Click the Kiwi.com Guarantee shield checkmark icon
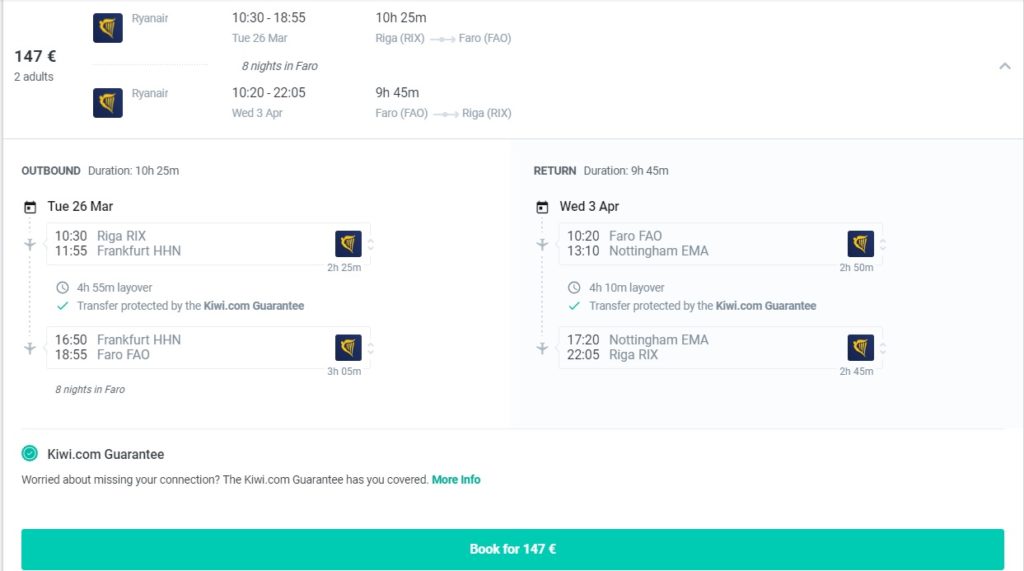This screenshot has width=1024, height=571. (x=30, y=454)
